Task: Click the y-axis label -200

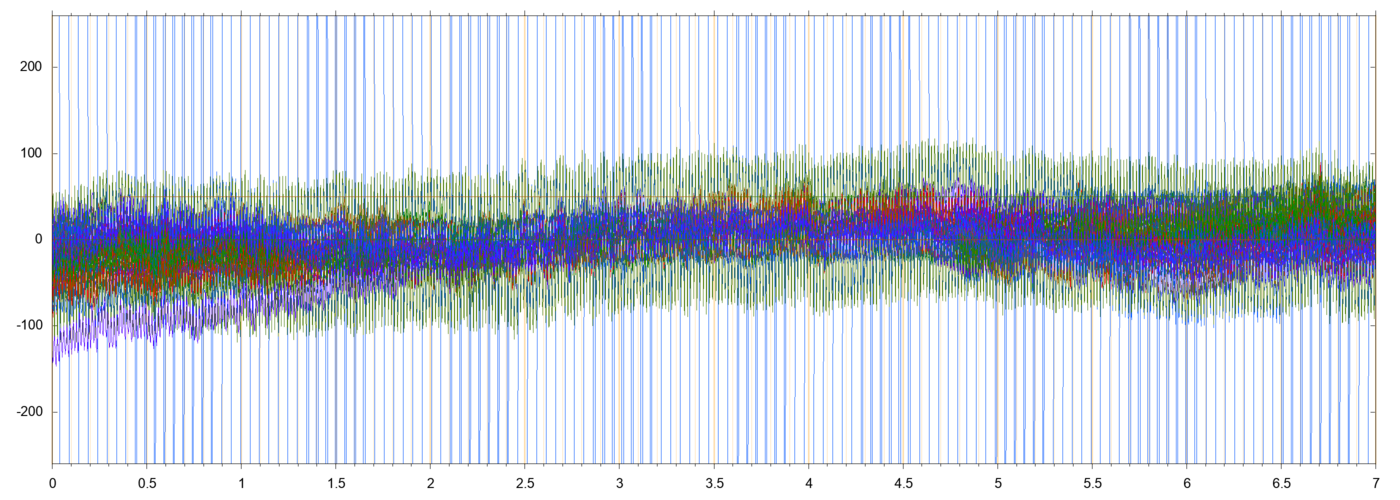Action: coord(31,412)
